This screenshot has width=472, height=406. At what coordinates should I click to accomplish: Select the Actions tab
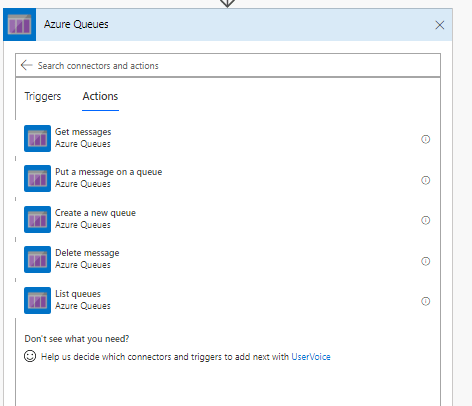coord(100,96)
